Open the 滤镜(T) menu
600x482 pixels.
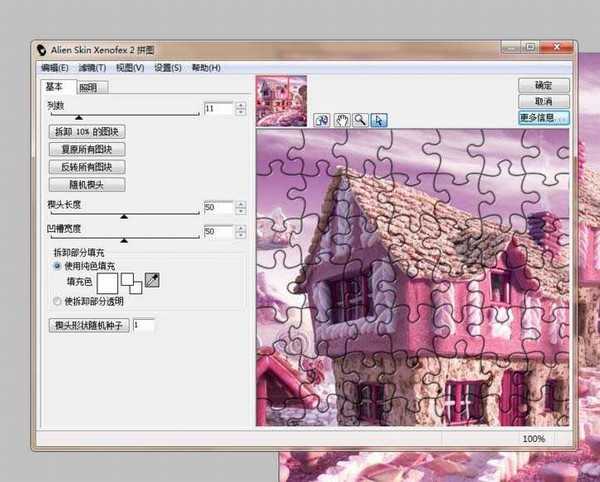[x=92, y=68]
